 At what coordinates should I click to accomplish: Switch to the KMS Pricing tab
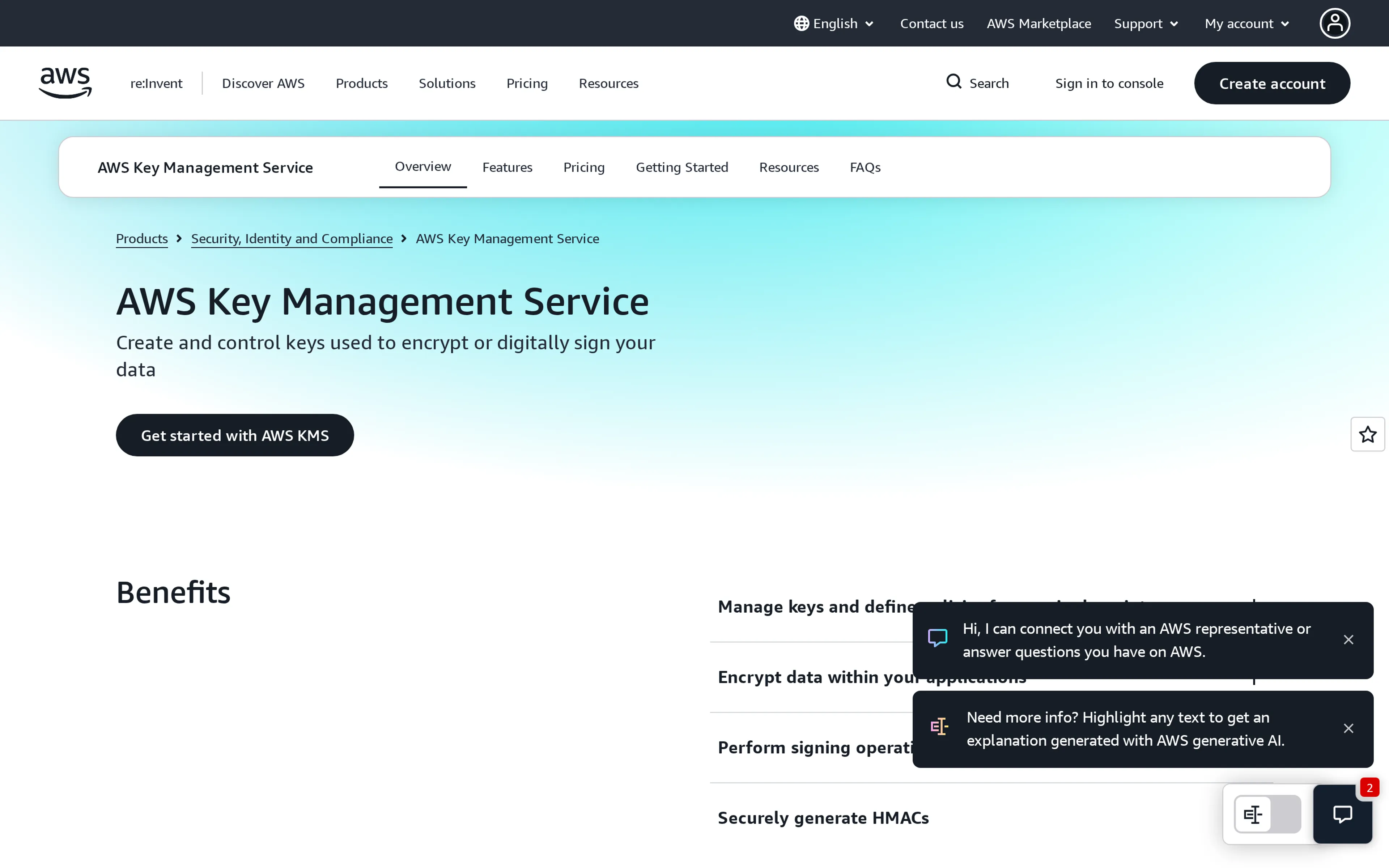click(584, 167)
